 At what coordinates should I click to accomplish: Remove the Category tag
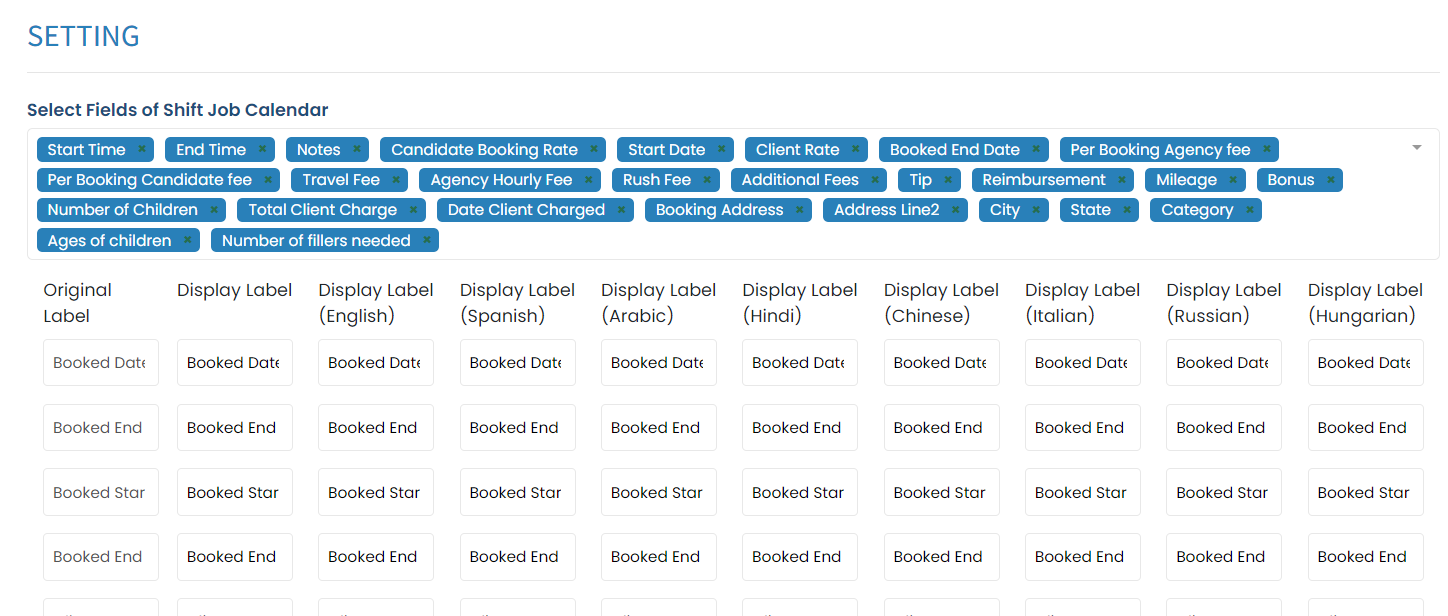pos(1250,210)
